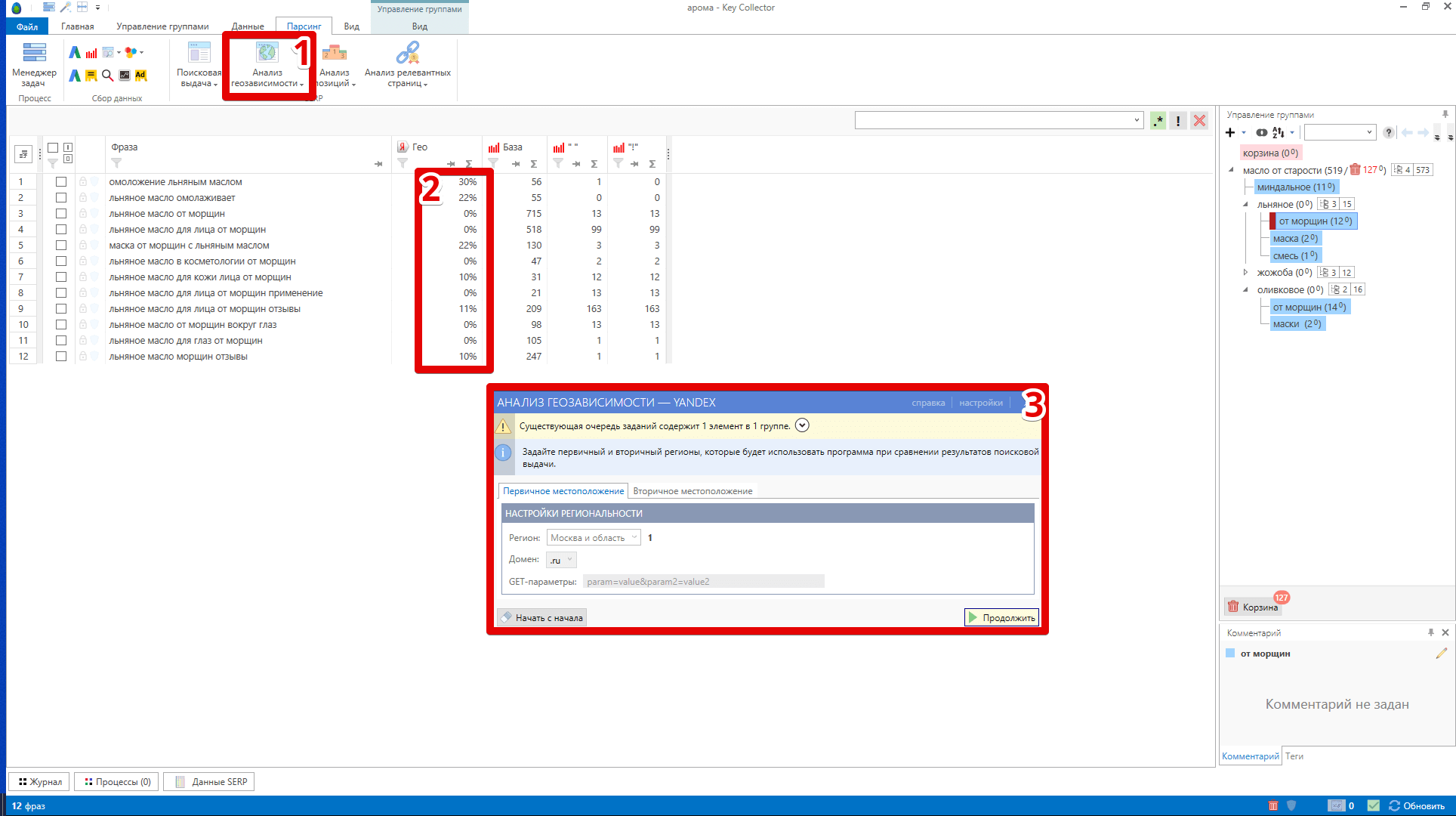The height and width of the screenshot is (816, 1456).
Task: Open Менеджер задач task manager
Action: [34, 65]
